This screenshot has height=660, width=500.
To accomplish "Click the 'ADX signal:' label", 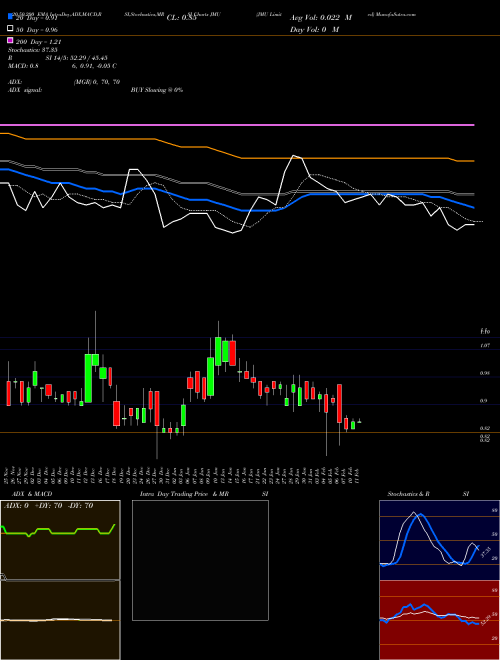I will (x=25, y=90).
